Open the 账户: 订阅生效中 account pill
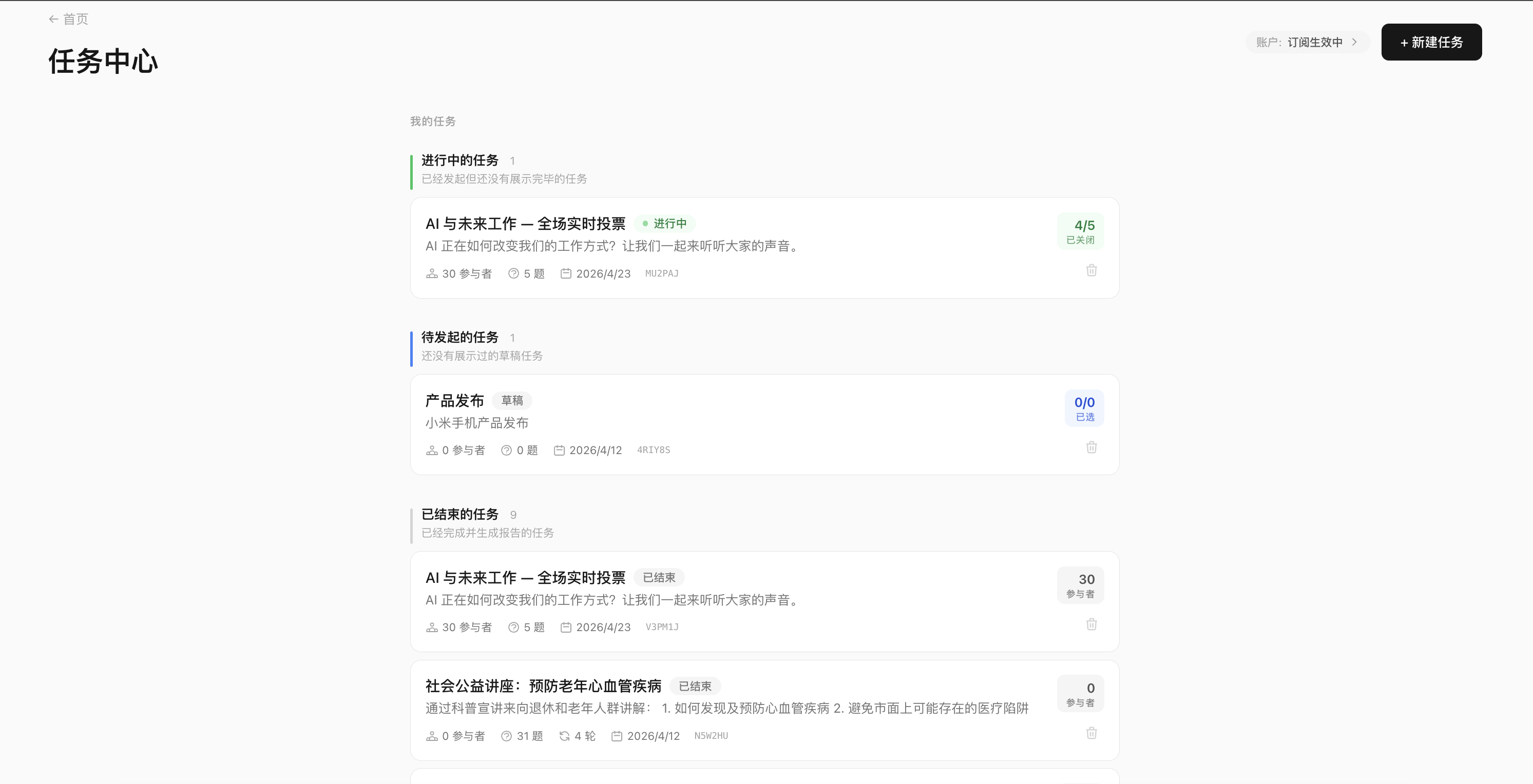 [1307, 42]
